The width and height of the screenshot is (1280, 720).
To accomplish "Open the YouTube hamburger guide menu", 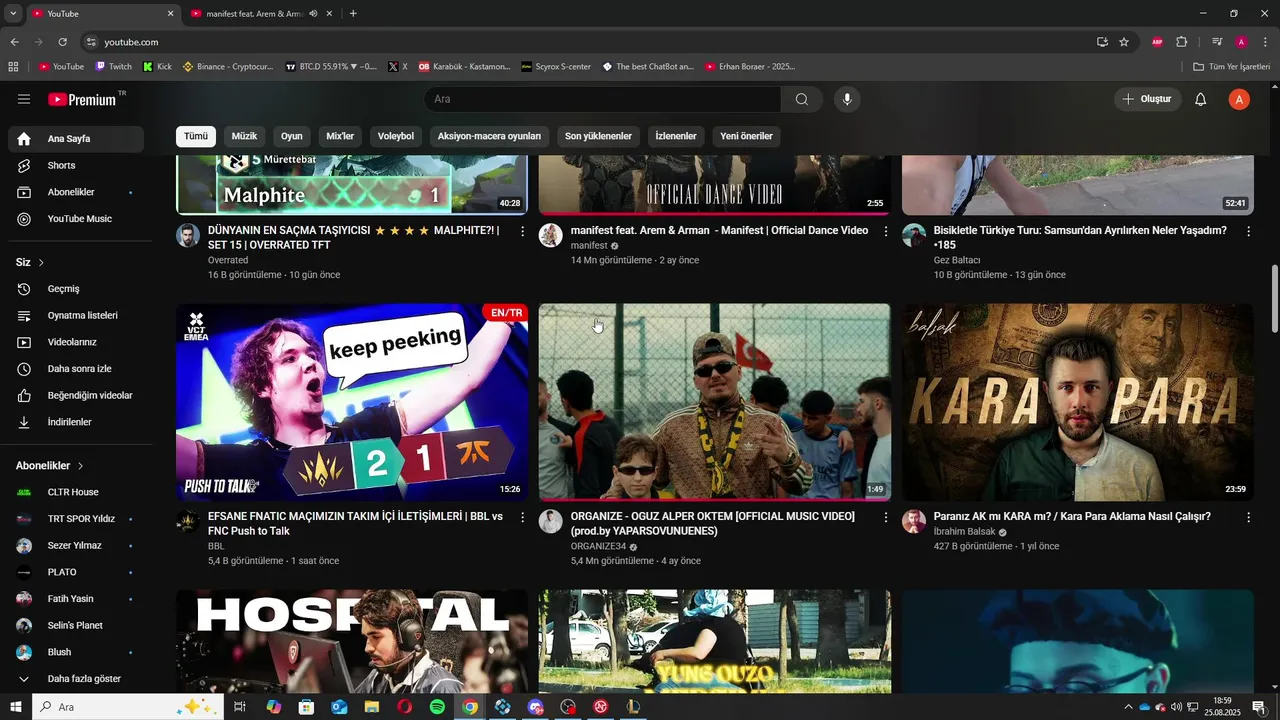I will click(x=24, y=99).
